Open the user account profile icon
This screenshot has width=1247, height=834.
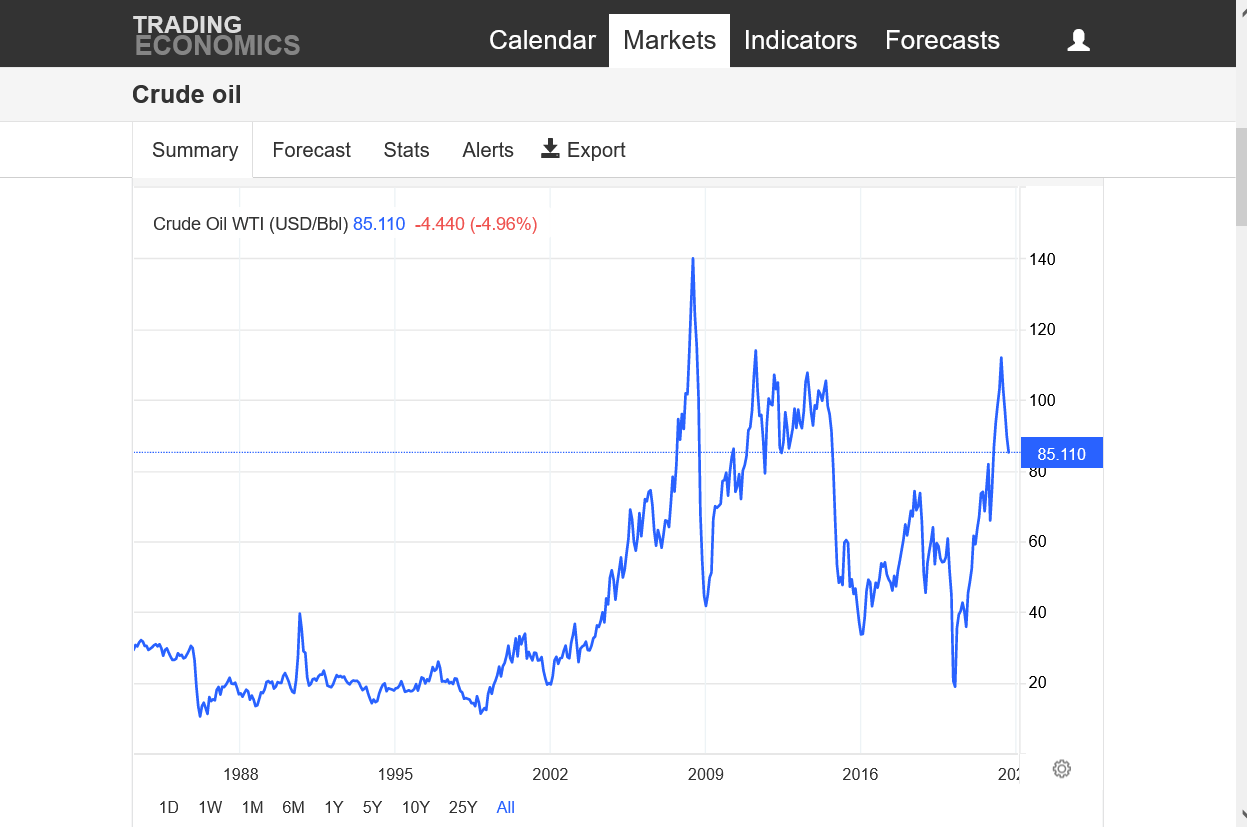tap(1078, 40)
